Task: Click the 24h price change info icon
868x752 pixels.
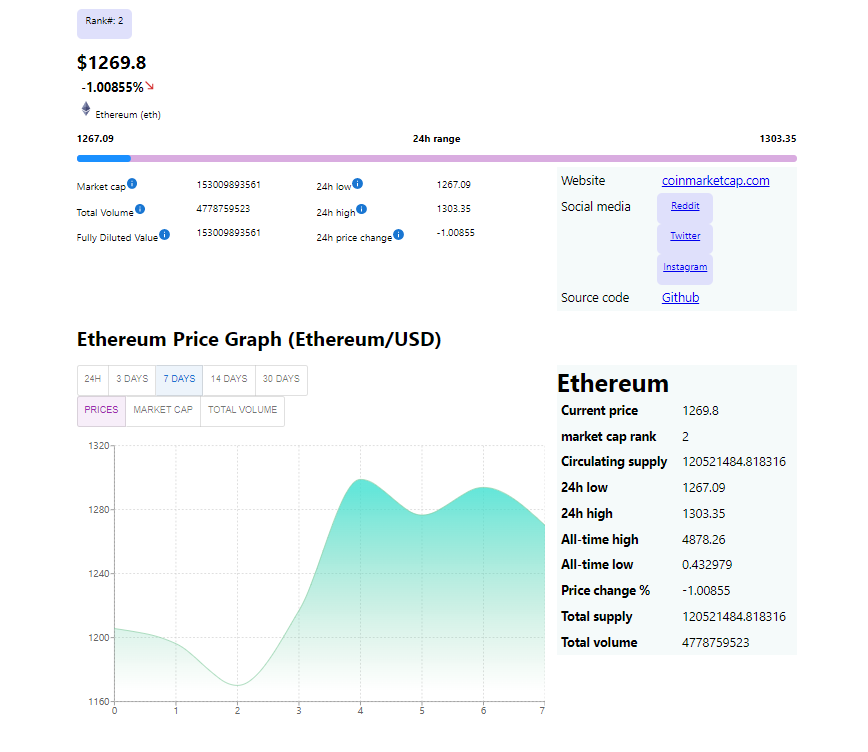Action: tap(399, 234)
